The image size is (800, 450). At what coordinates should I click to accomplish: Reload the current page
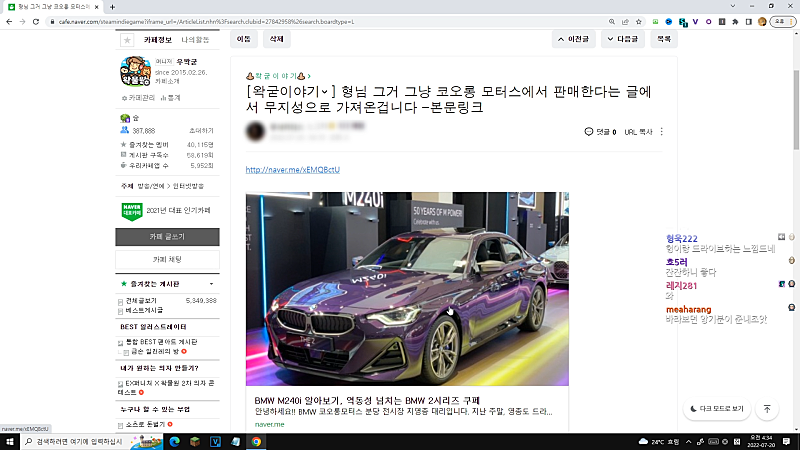coord(36,22)
